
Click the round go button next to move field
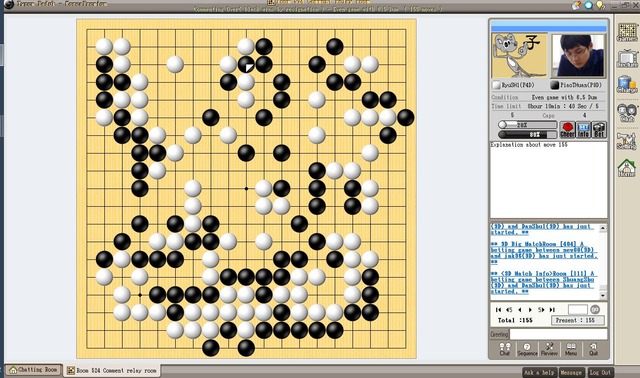[595, 309]
